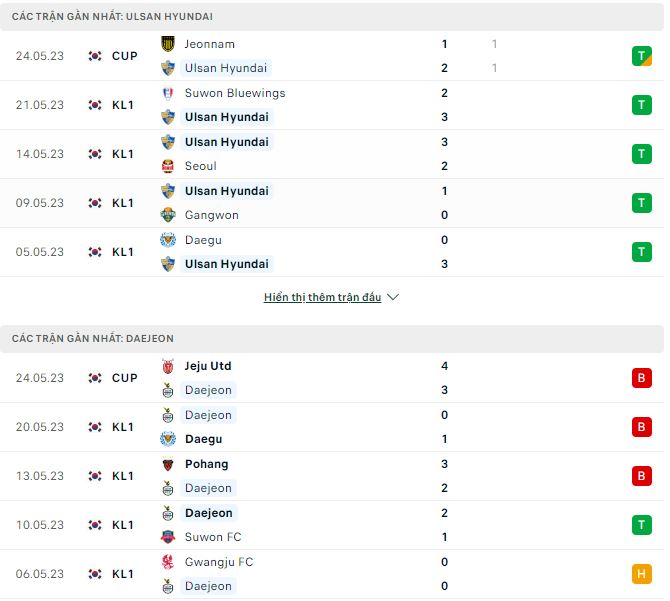
Task: Click the Gangwon team crest icon
Action: [168, 215]
